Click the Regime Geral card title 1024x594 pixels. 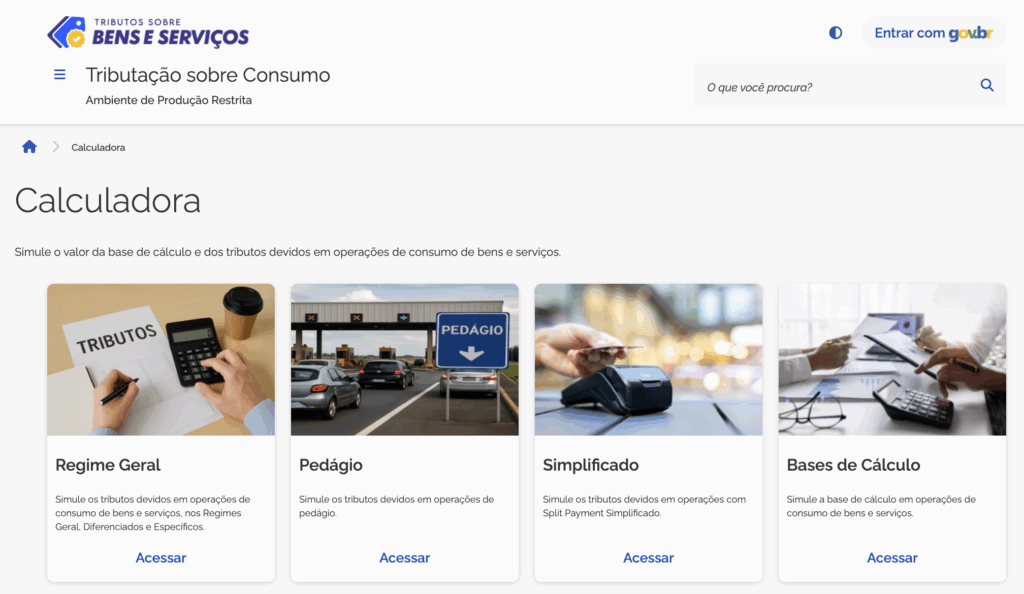coord(108,465)
